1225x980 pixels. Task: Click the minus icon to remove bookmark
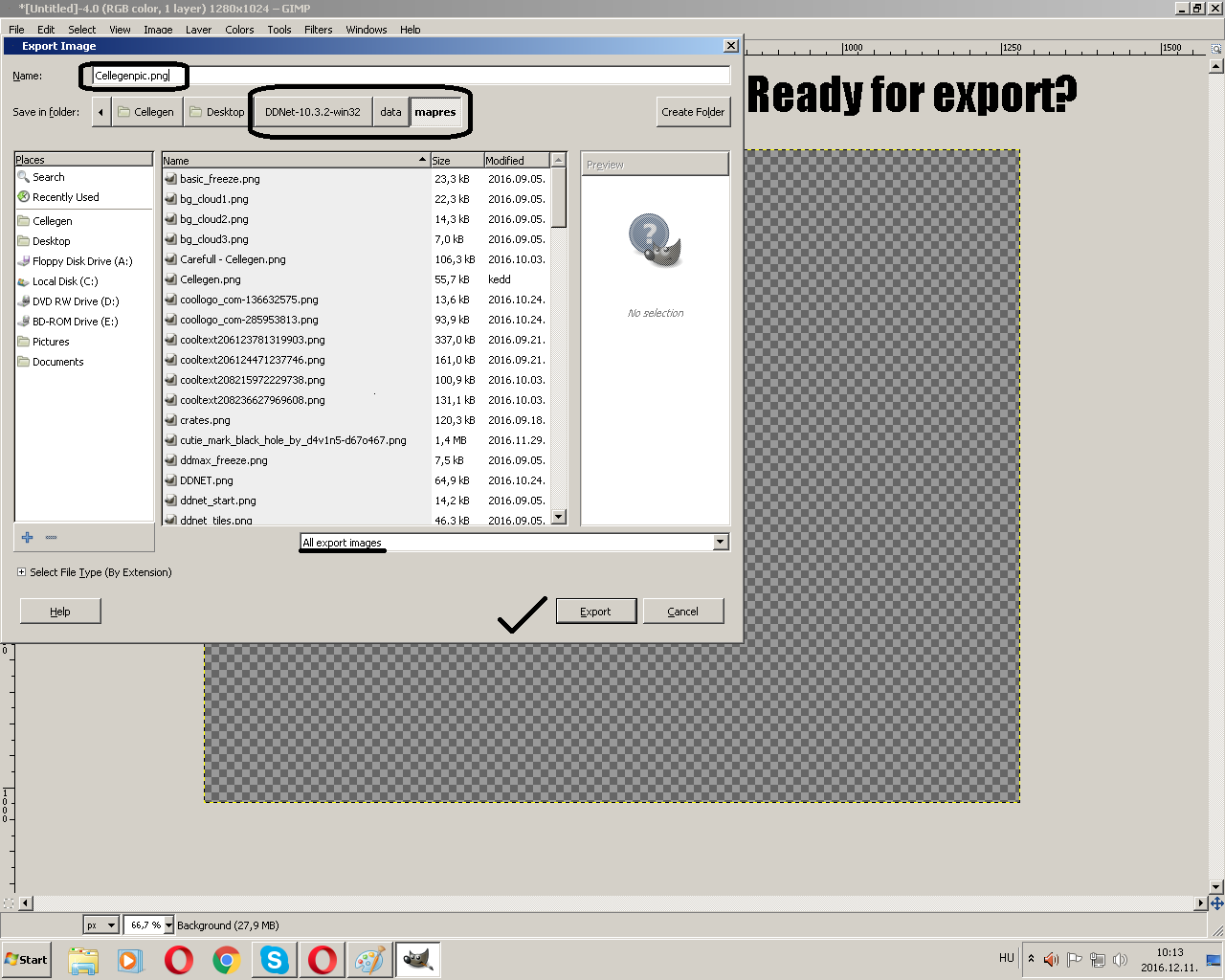point(52,538)
